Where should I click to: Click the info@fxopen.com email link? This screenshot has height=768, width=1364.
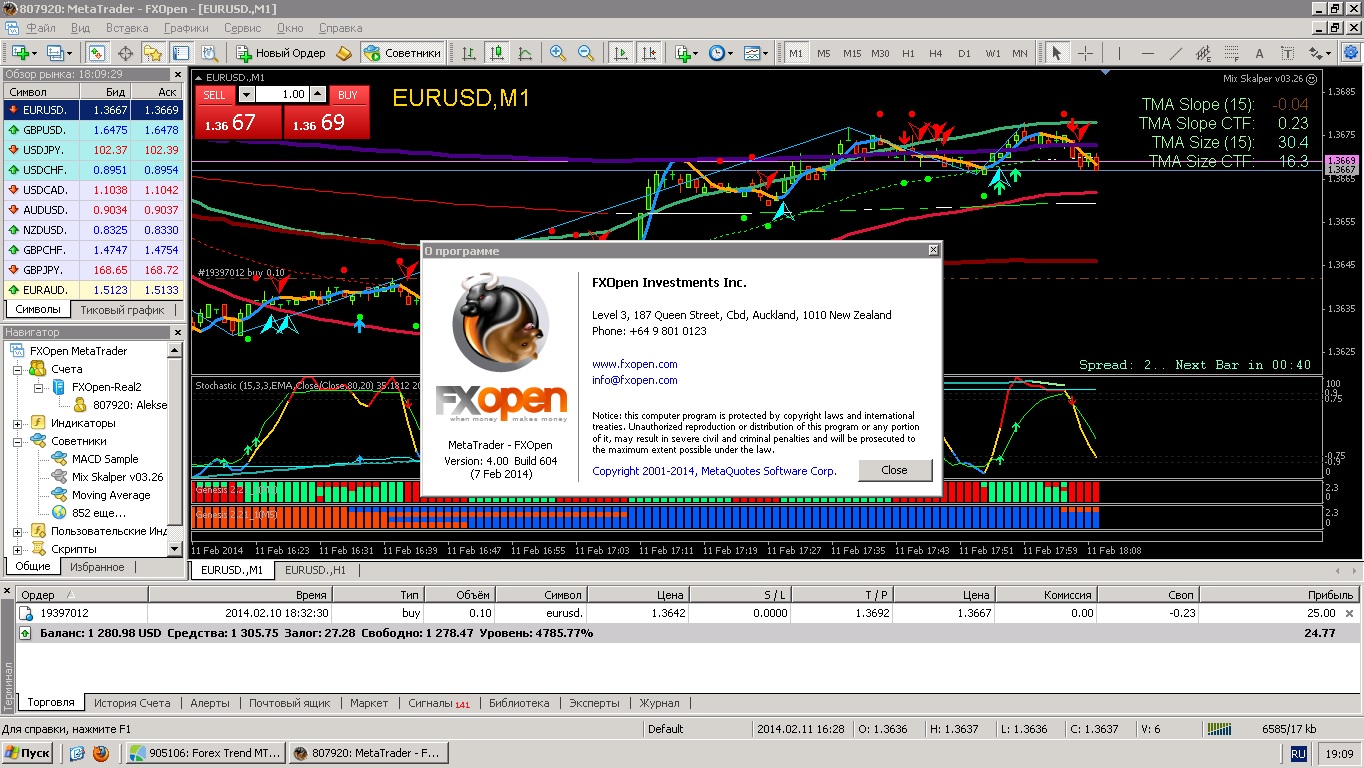635,380
